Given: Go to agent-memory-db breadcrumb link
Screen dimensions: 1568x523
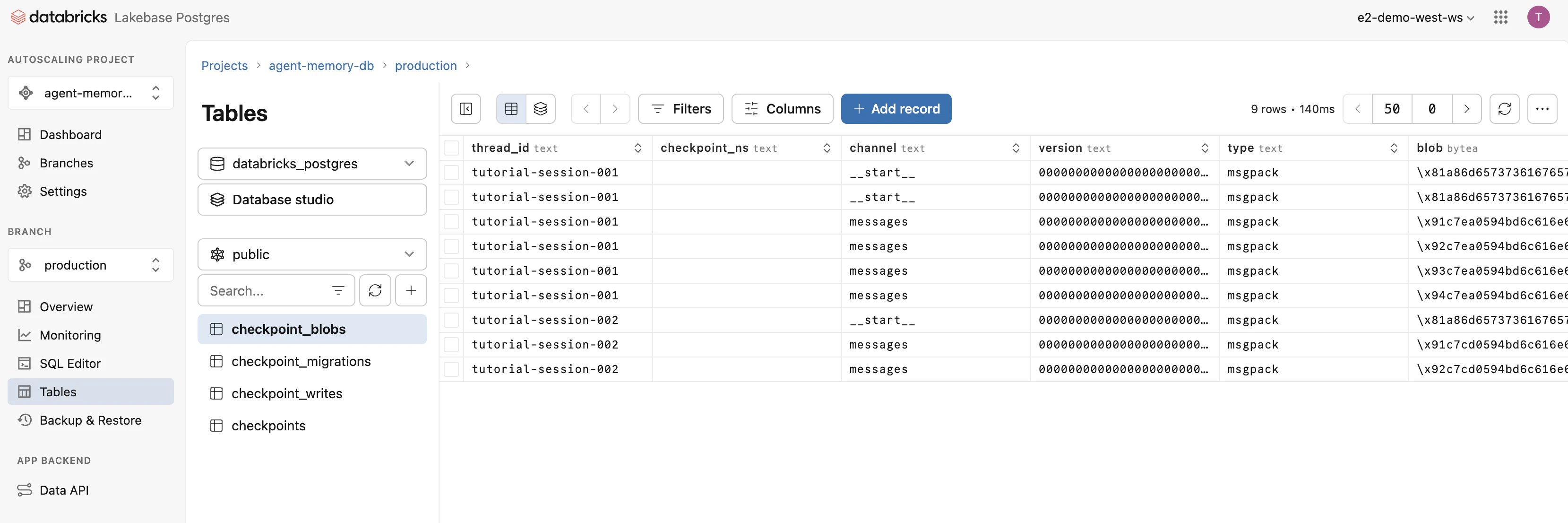Looking at the screenshot, I should [321, 66].
